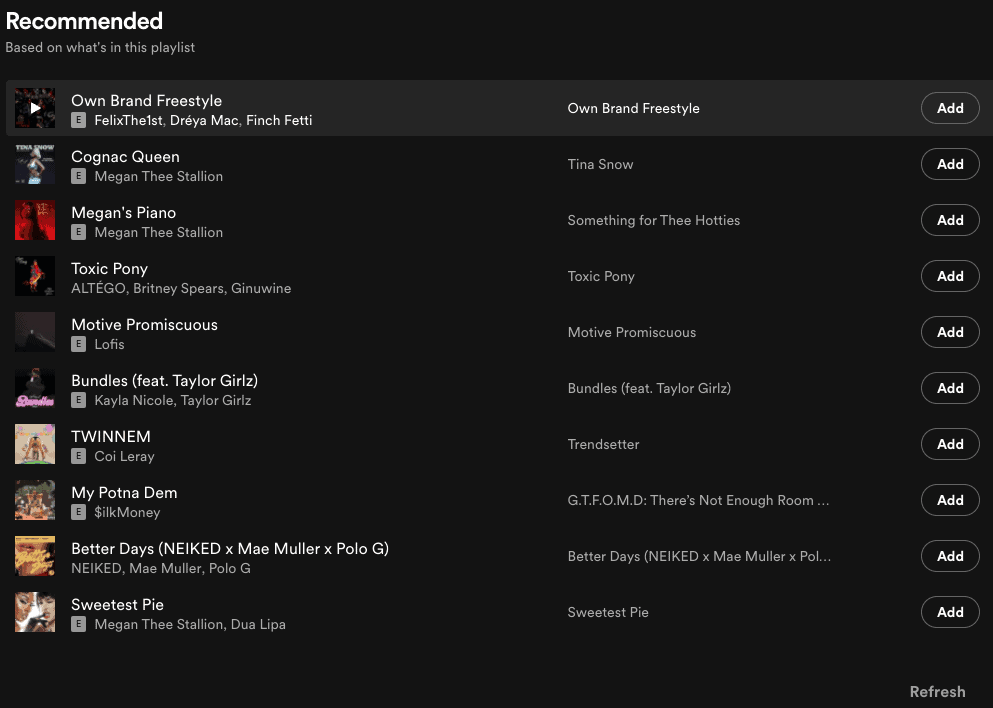This screenshot has width=993, height=708.
Task: Play Own Brand Freestyle track
Action: [35, 108]
